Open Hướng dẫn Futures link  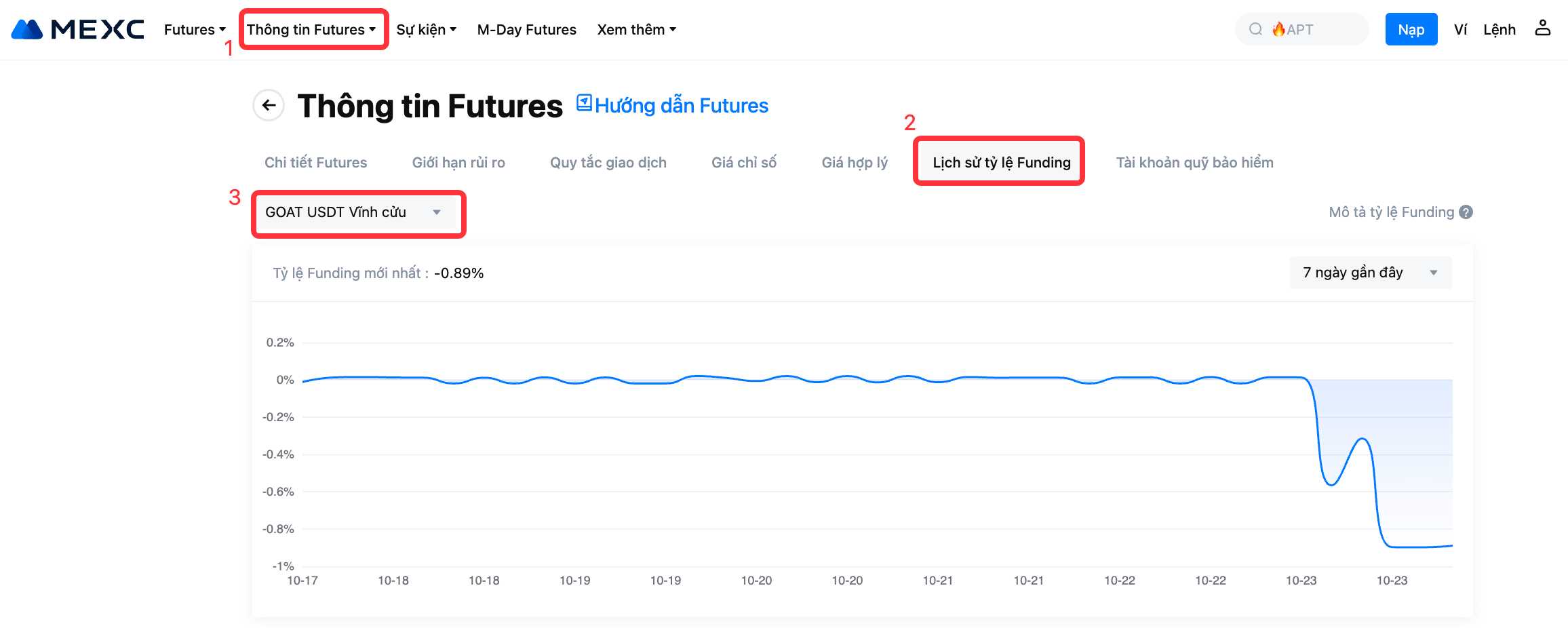point(681,106)
